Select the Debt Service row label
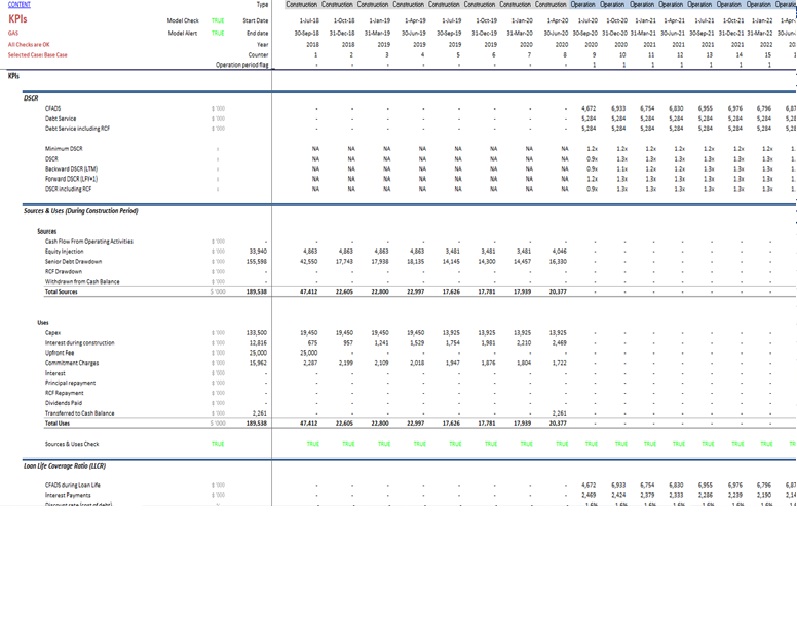Viewport: 797px width, 637px height. [x=60, y=119]
